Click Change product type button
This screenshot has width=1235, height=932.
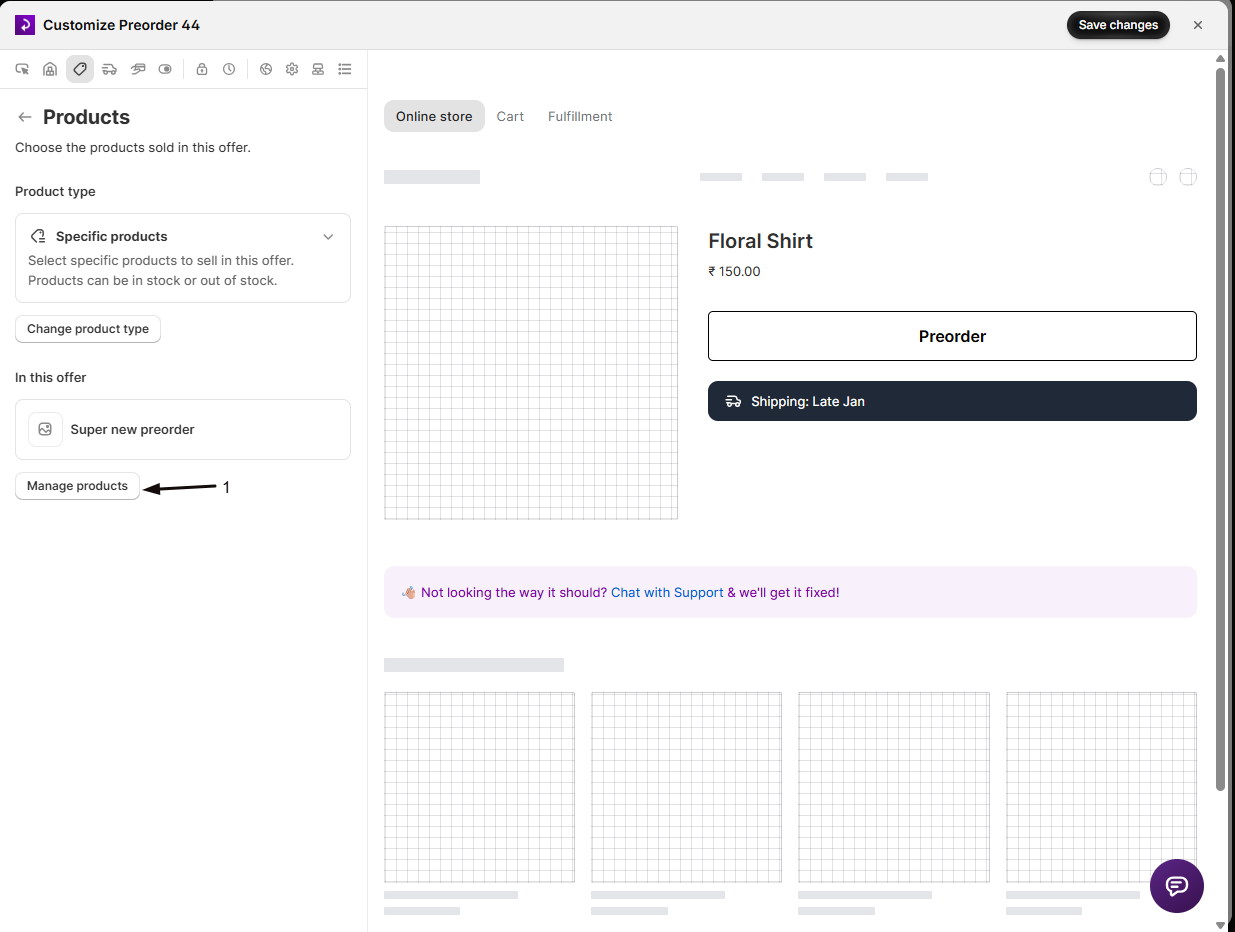pos(88,329)
